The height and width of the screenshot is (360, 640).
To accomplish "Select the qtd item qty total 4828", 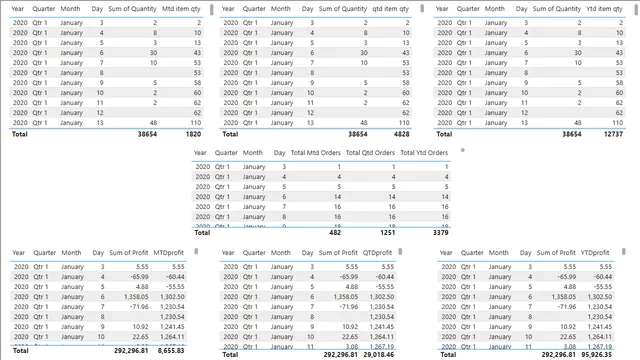I will pos(401,134).
